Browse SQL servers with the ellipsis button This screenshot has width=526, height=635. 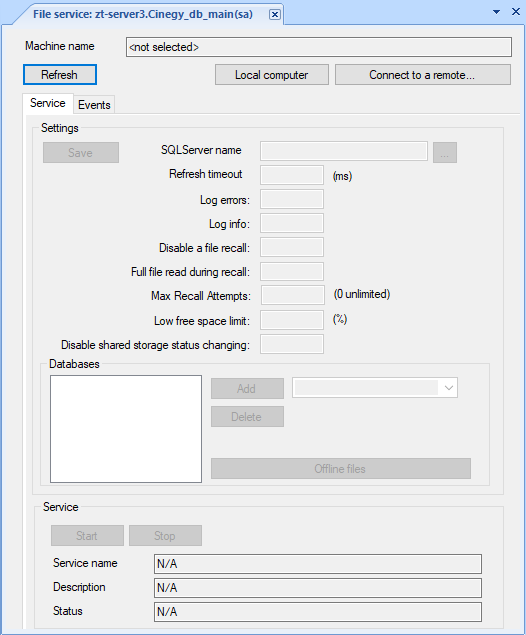point(445,153)
